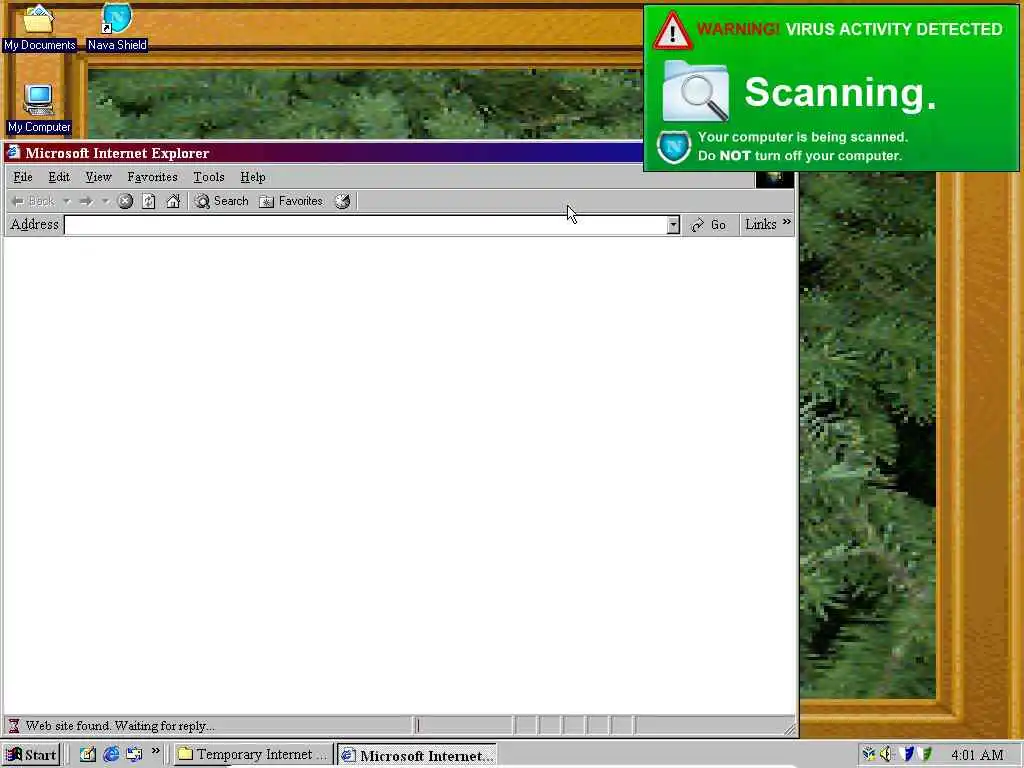The image size is (1024, 768).
Task: Expand the Forward history dropdown arrow
Action: click(x=105, y=201)
